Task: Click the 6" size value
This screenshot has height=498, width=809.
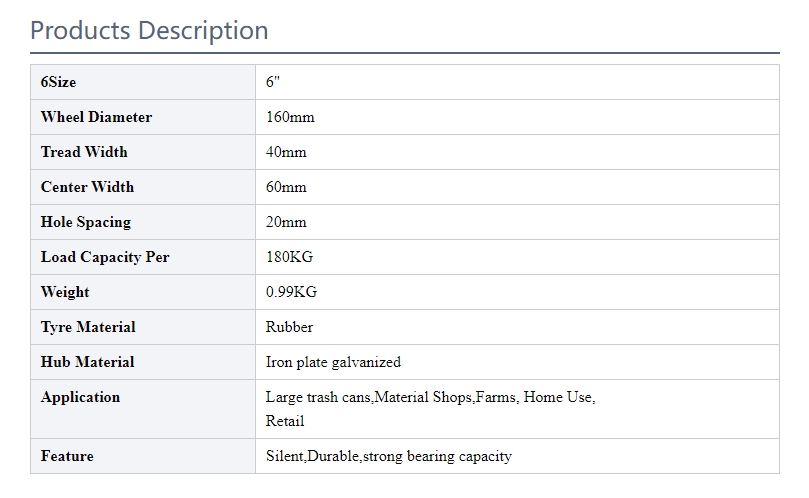Action: [x=273, y=82]
